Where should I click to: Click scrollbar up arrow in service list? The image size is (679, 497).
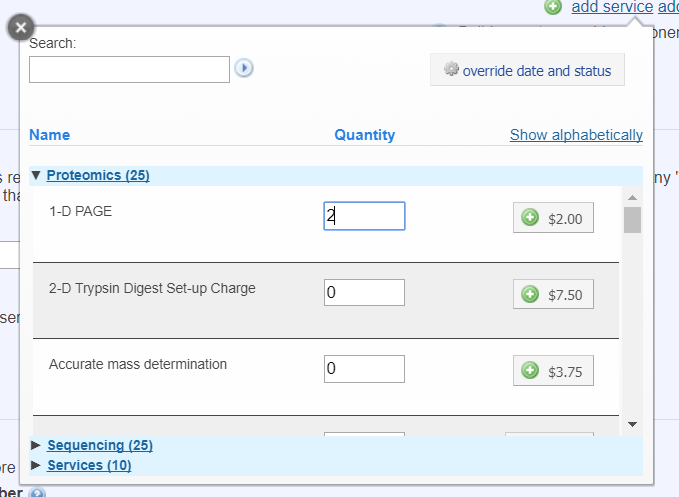[632, 196]
